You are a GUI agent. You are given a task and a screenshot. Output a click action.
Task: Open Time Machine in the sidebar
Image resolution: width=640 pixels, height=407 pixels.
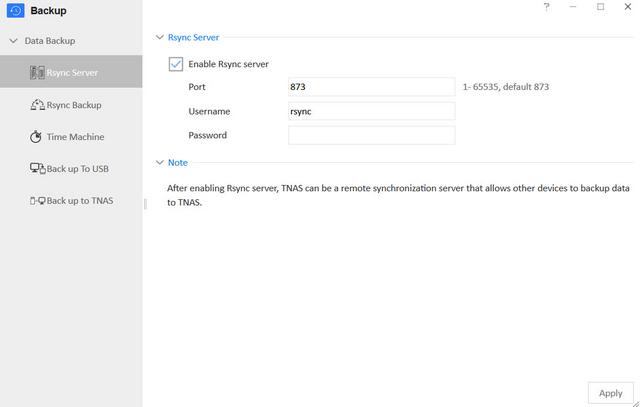point(71,137)
